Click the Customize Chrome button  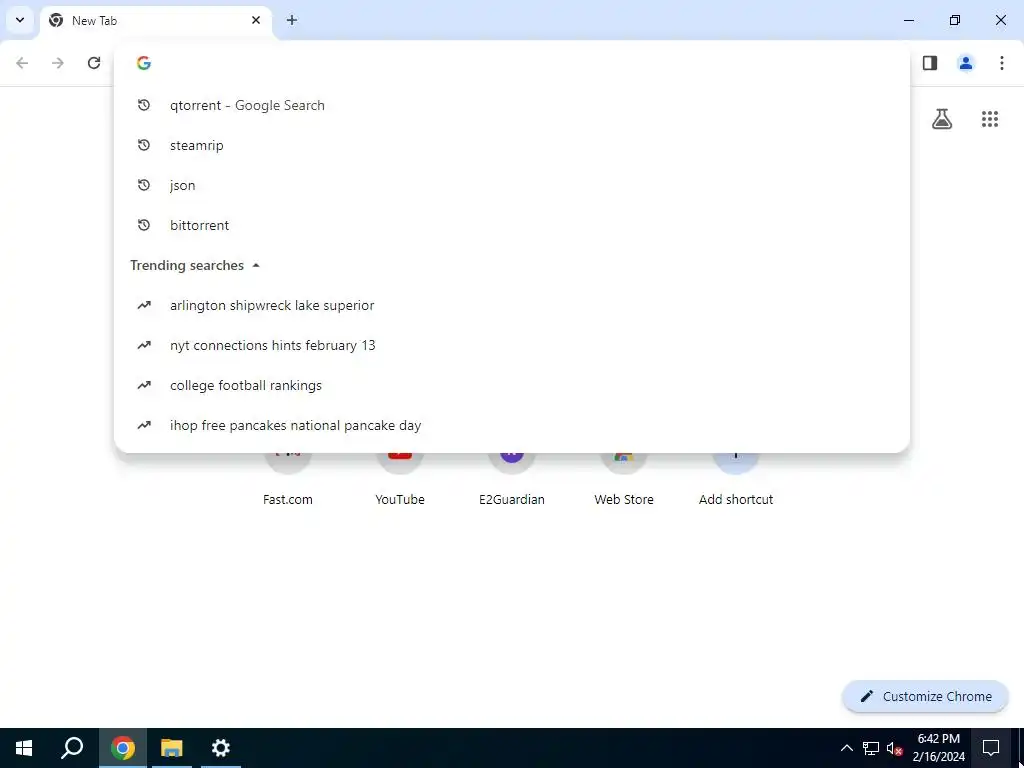925,696
